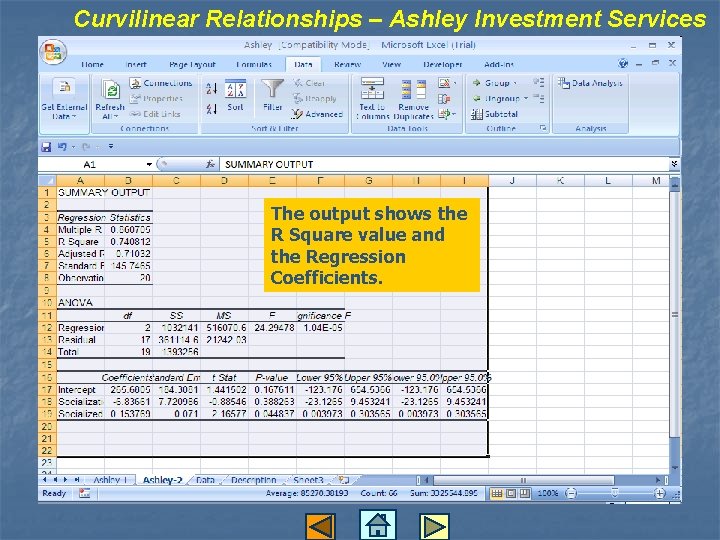The width and height of the screenshot is (720, 540).
Task: Select column J header
Action: [x=512, y=180]
